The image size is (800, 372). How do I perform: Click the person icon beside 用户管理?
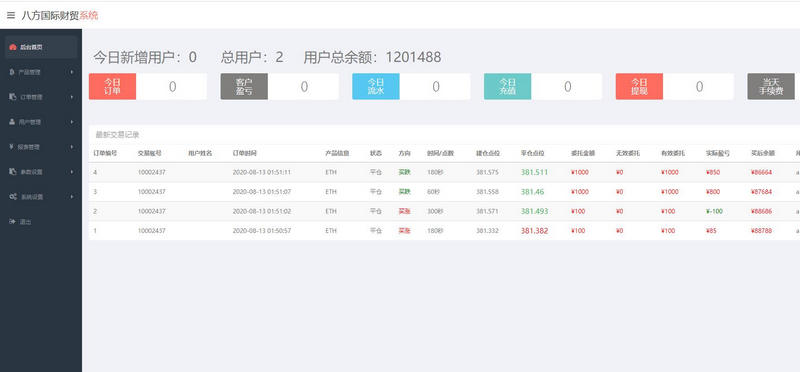[13, 121]
